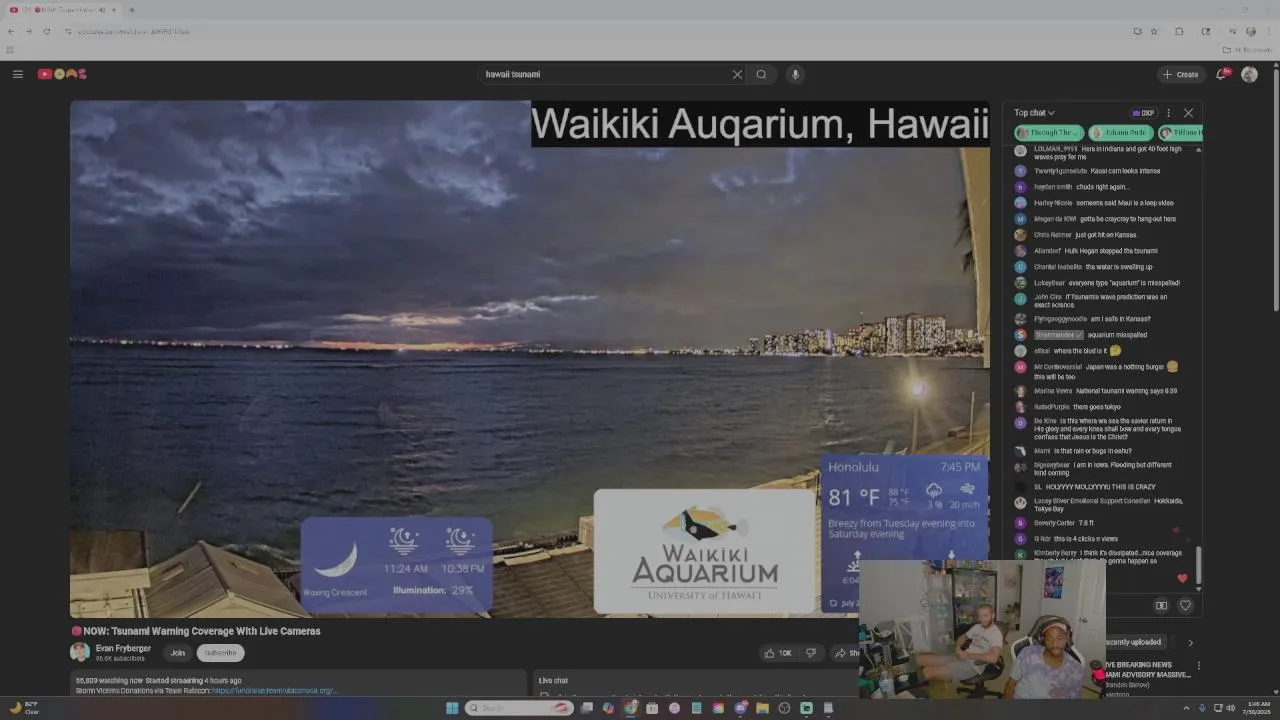
Task: Run search with magnifying glass button
Action: (x=762, y=74)
